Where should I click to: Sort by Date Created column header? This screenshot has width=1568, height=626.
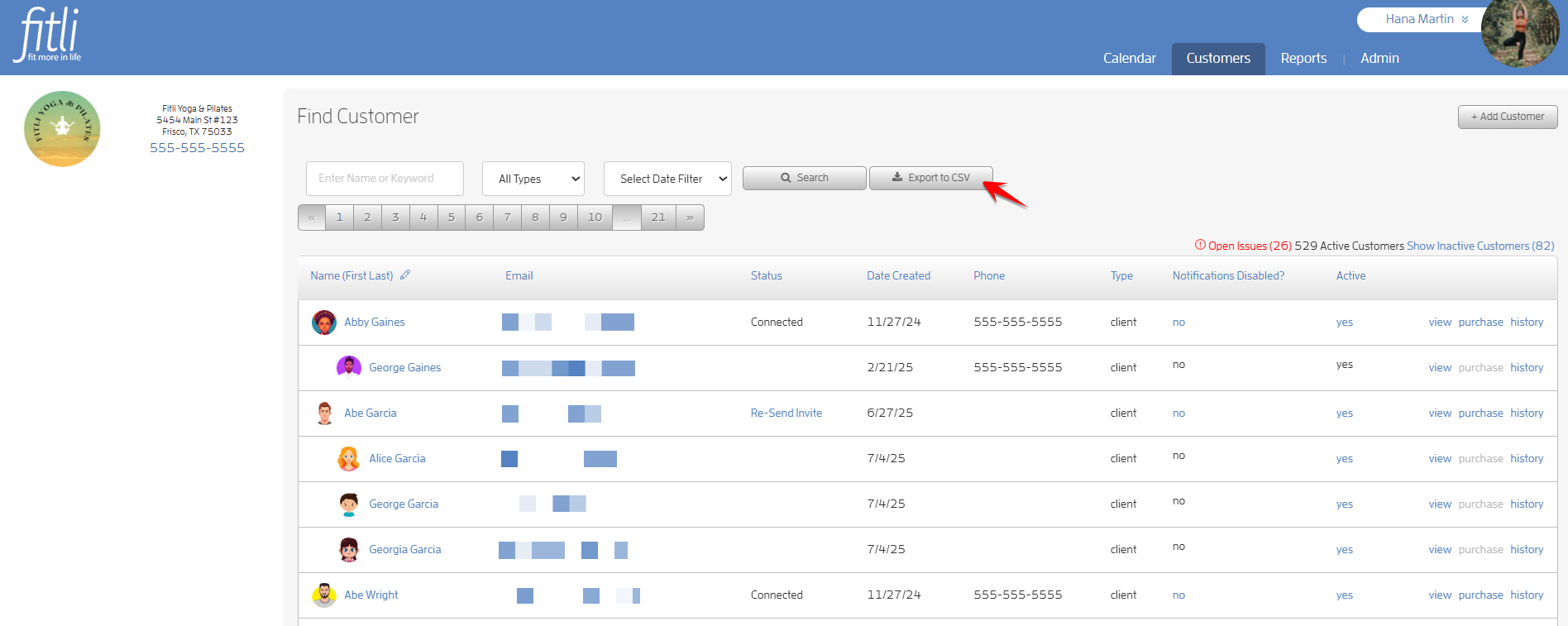tap(899, 275)
